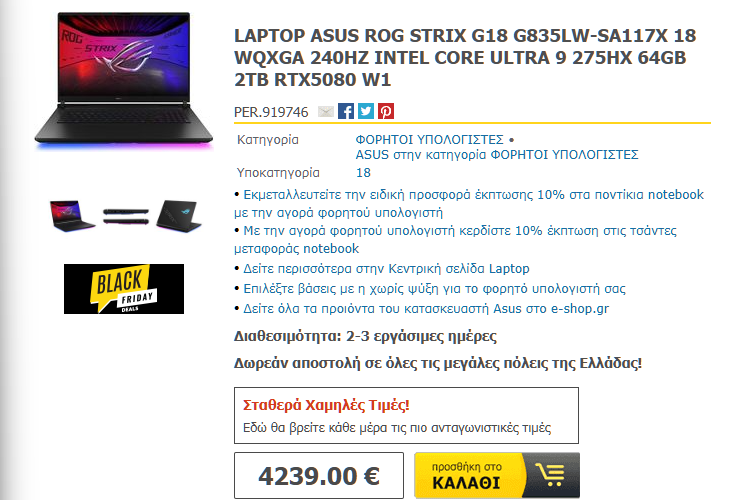Open the laptop cooling bases link
This screenshot has height=500, width=750.
(434, 289)
